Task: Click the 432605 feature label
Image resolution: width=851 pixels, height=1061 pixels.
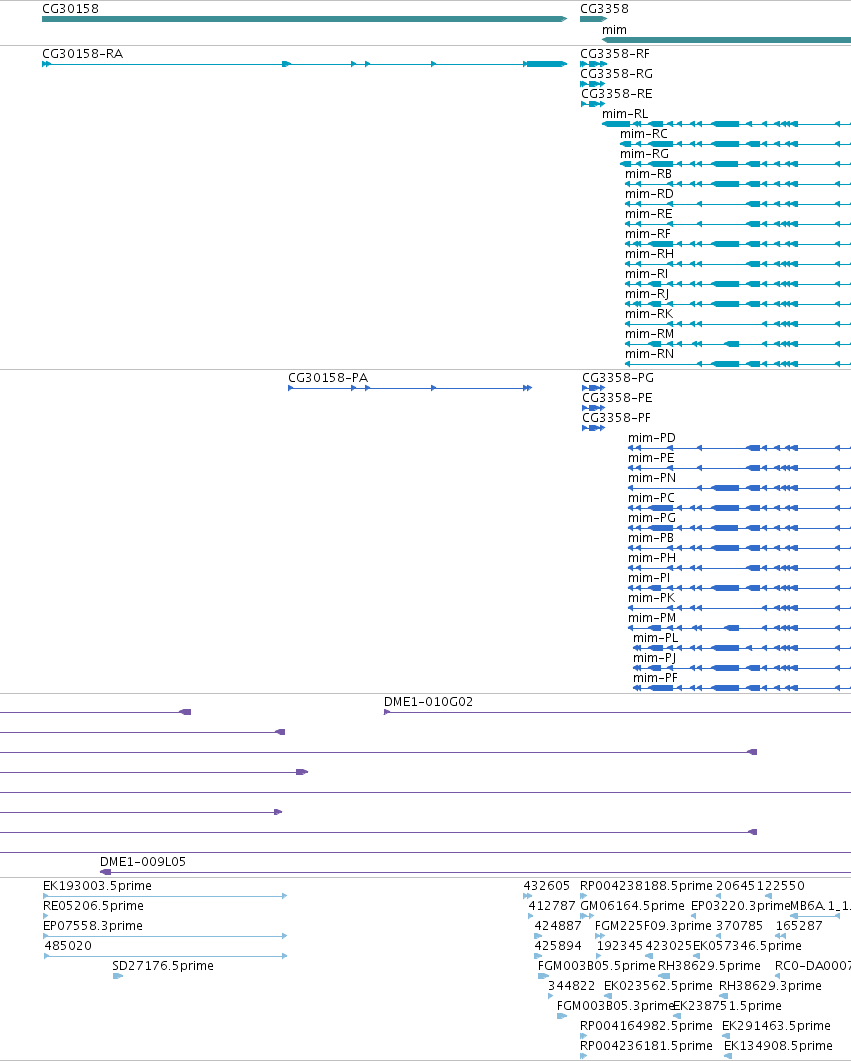Action: point(547,886)
